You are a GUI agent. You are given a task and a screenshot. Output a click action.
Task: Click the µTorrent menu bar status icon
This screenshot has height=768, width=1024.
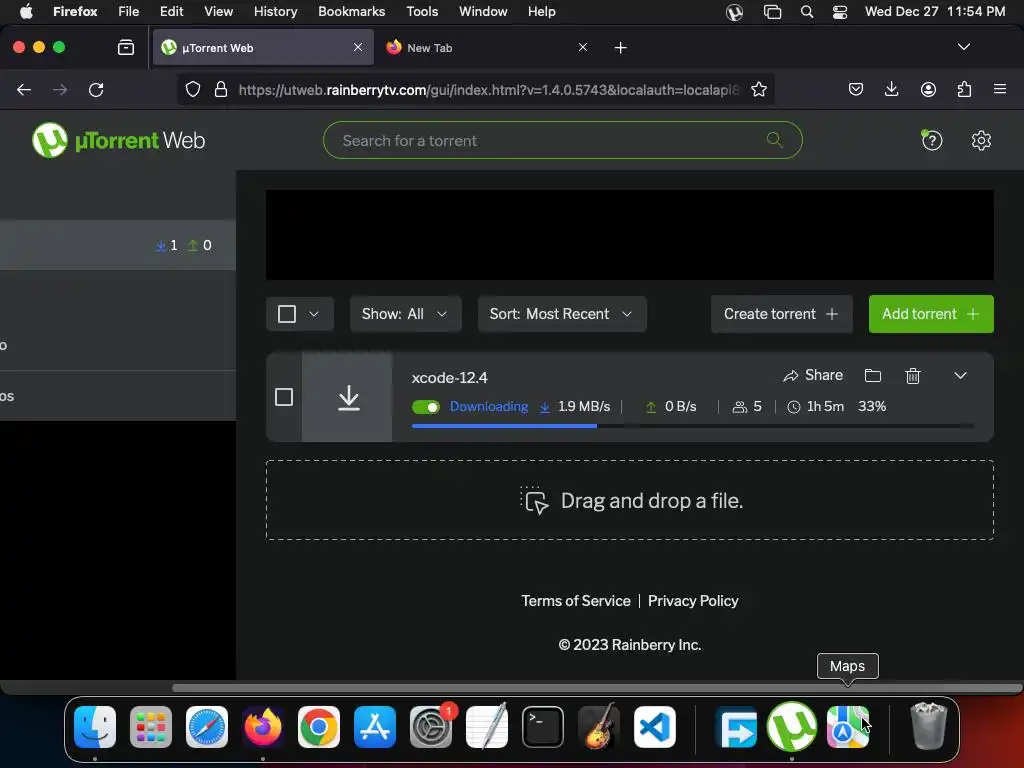734,12
